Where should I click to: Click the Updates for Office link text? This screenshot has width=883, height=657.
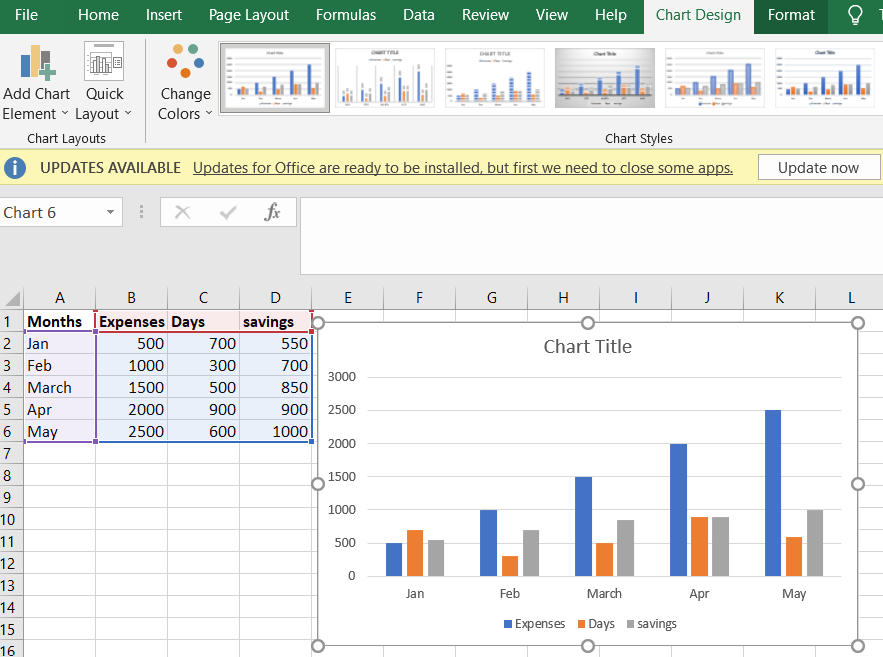click(462, 168)
